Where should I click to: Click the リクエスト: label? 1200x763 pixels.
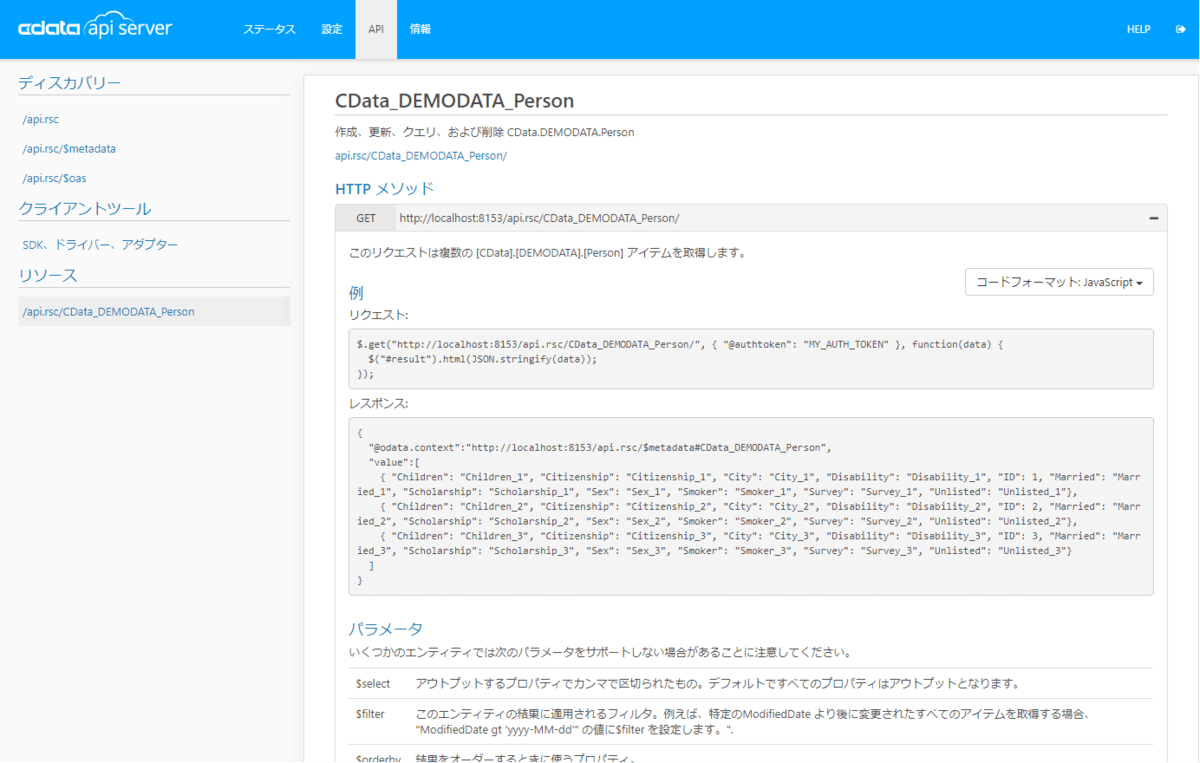(378, 314)
